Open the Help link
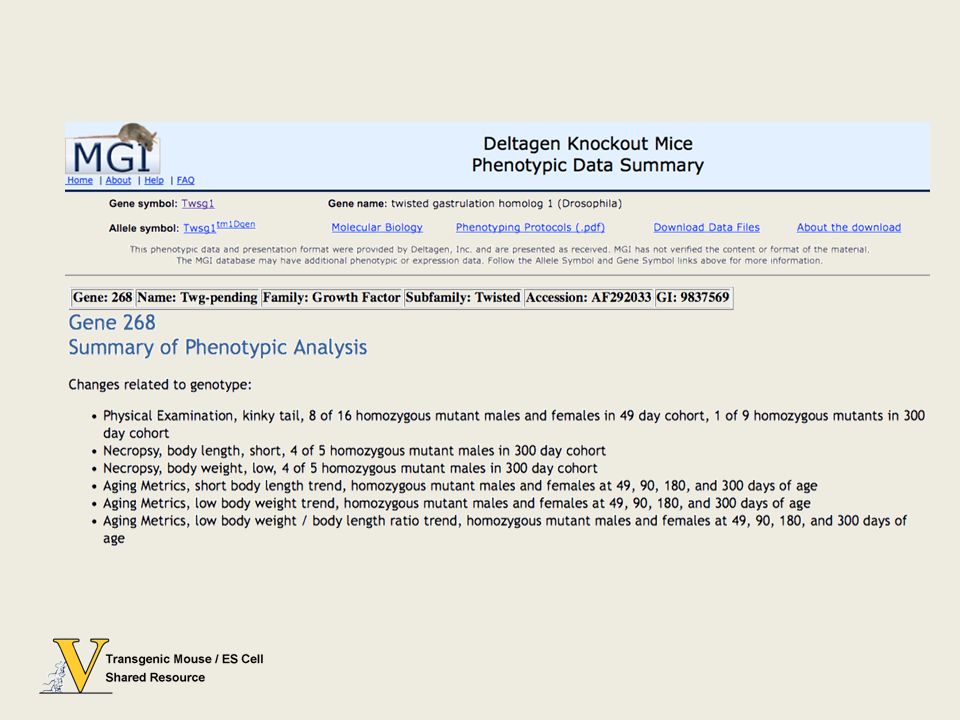 coord(154,181)
